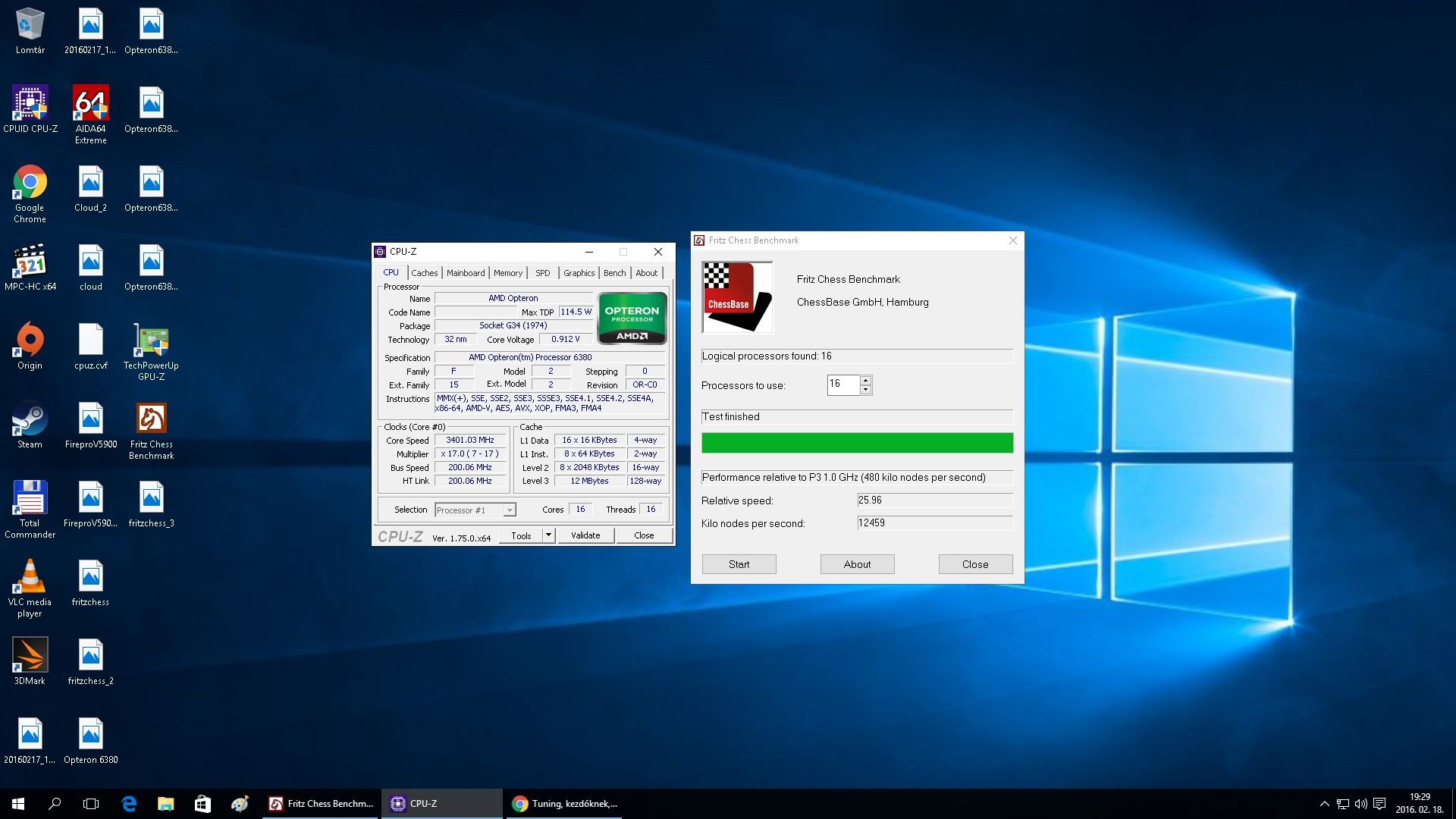
Task: Launch the Steam desktop shortcut
Action: coord(30,425)
